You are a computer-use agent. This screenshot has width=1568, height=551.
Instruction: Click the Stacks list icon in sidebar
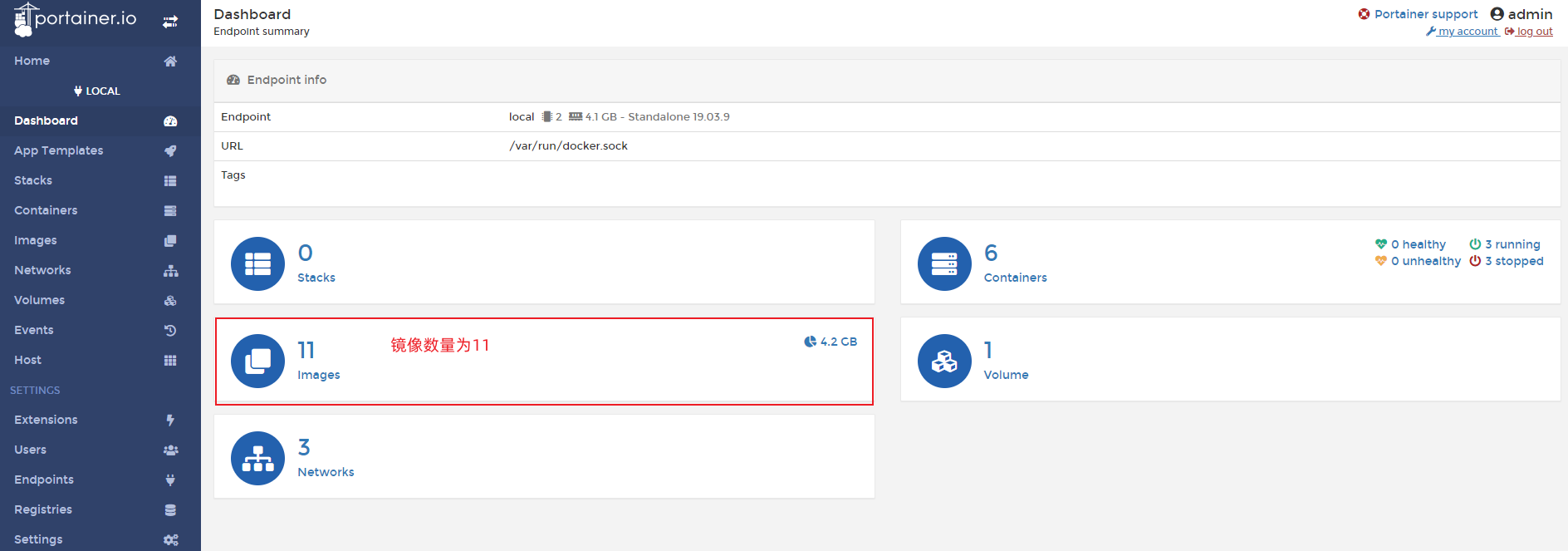[x=170, y=180]
